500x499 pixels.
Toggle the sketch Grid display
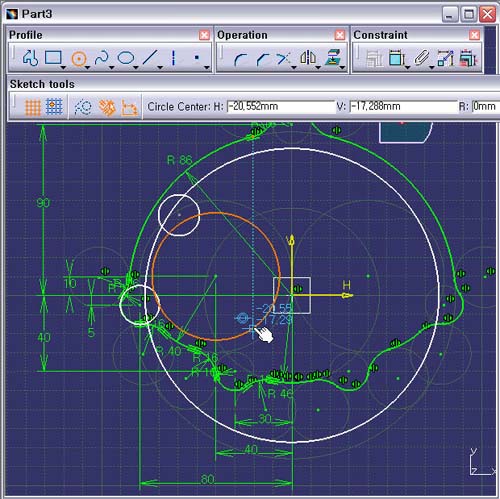[x=33, y=107]
